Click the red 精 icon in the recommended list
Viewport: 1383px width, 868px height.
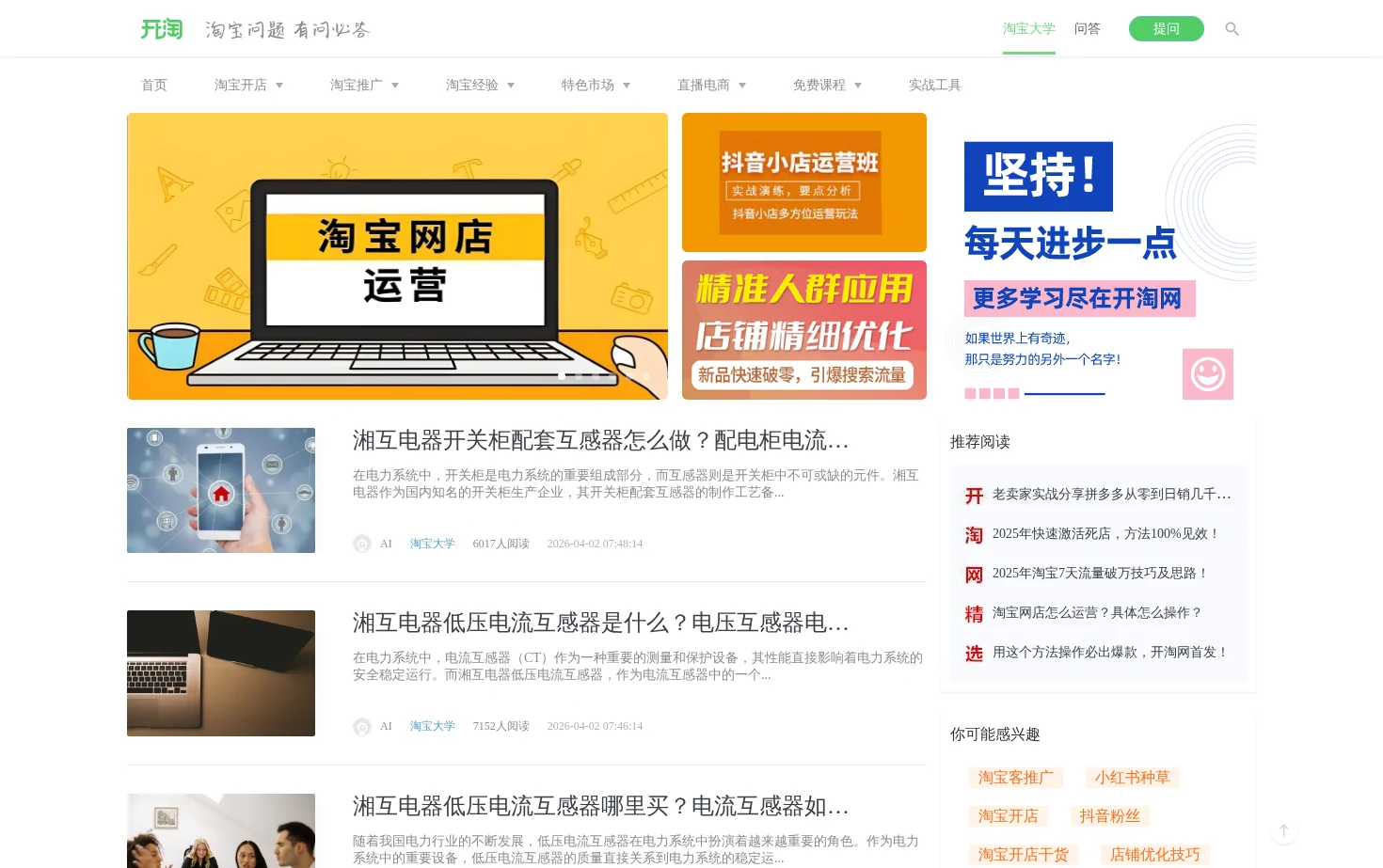click(x=974, y=614)
